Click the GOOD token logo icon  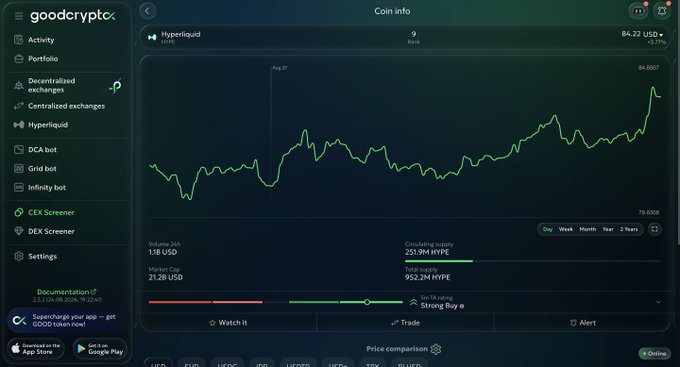[20, 321]
